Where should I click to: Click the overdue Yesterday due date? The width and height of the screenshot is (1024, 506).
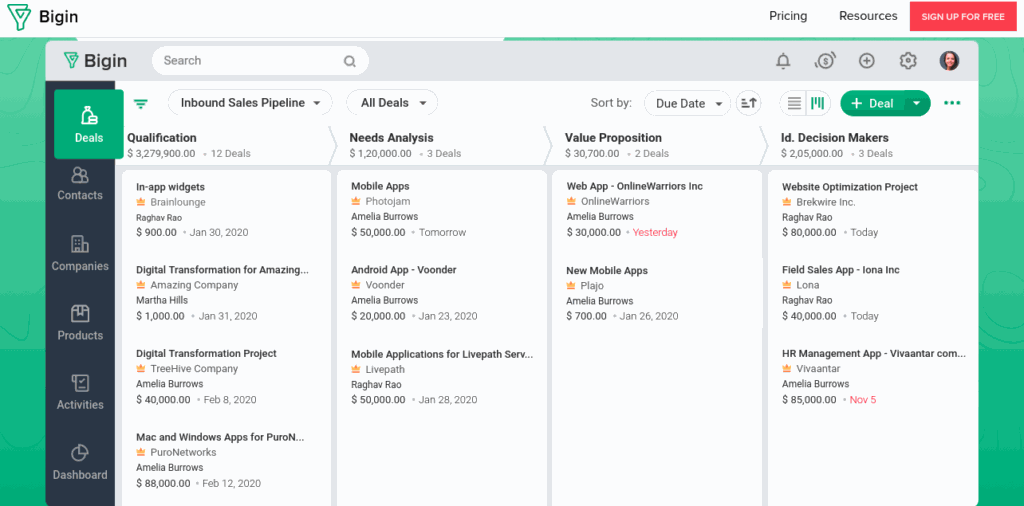point(655,232)
